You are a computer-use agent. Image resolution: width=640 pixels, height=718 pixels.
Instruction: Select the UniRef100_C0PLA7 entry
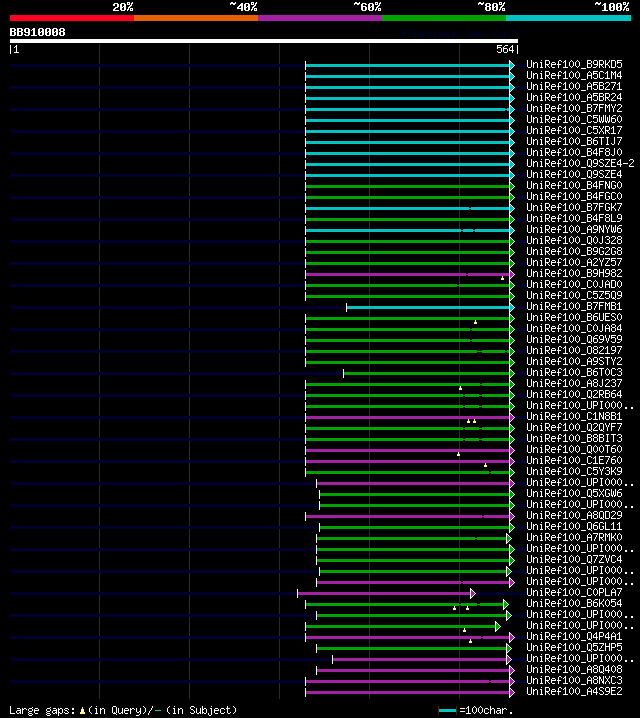[x=574, y=592]
